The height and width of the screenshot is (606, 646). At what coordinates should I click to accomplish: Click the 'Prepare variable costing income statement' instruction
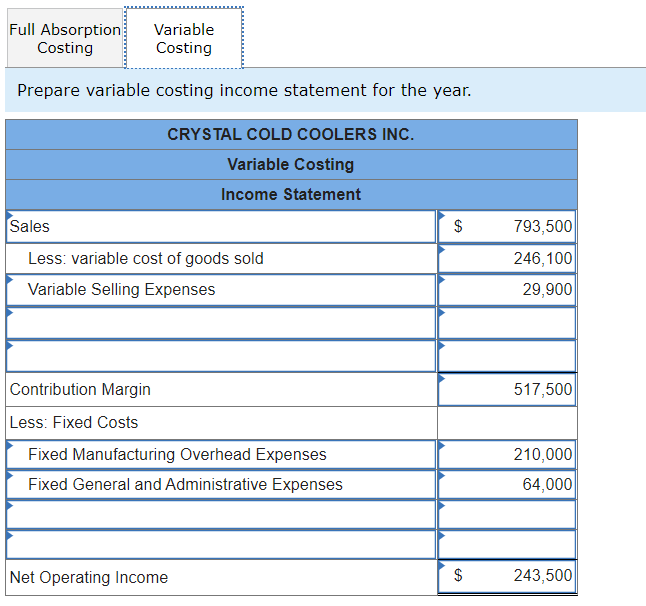(244, 90)
